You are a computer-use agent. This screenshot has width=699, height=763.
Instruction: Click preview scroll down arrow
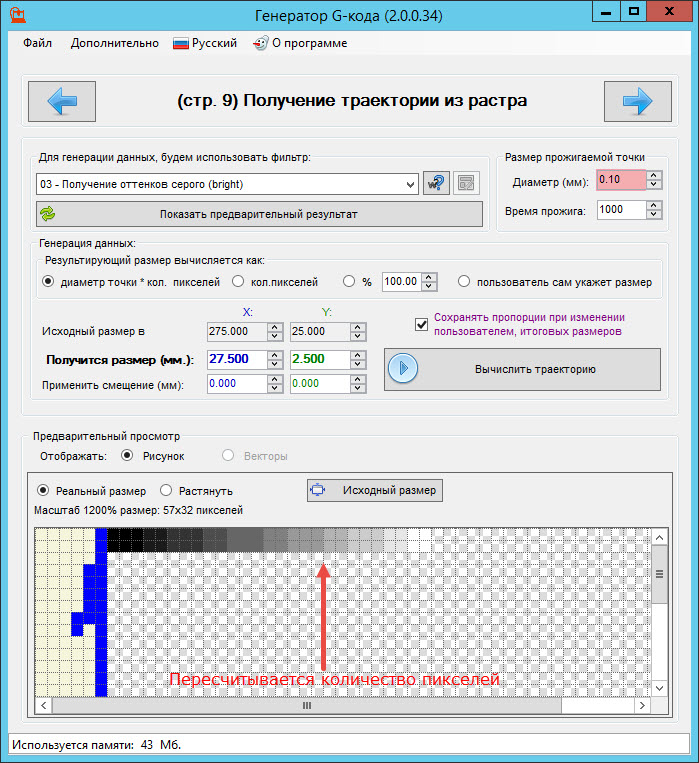coord(660,688)
